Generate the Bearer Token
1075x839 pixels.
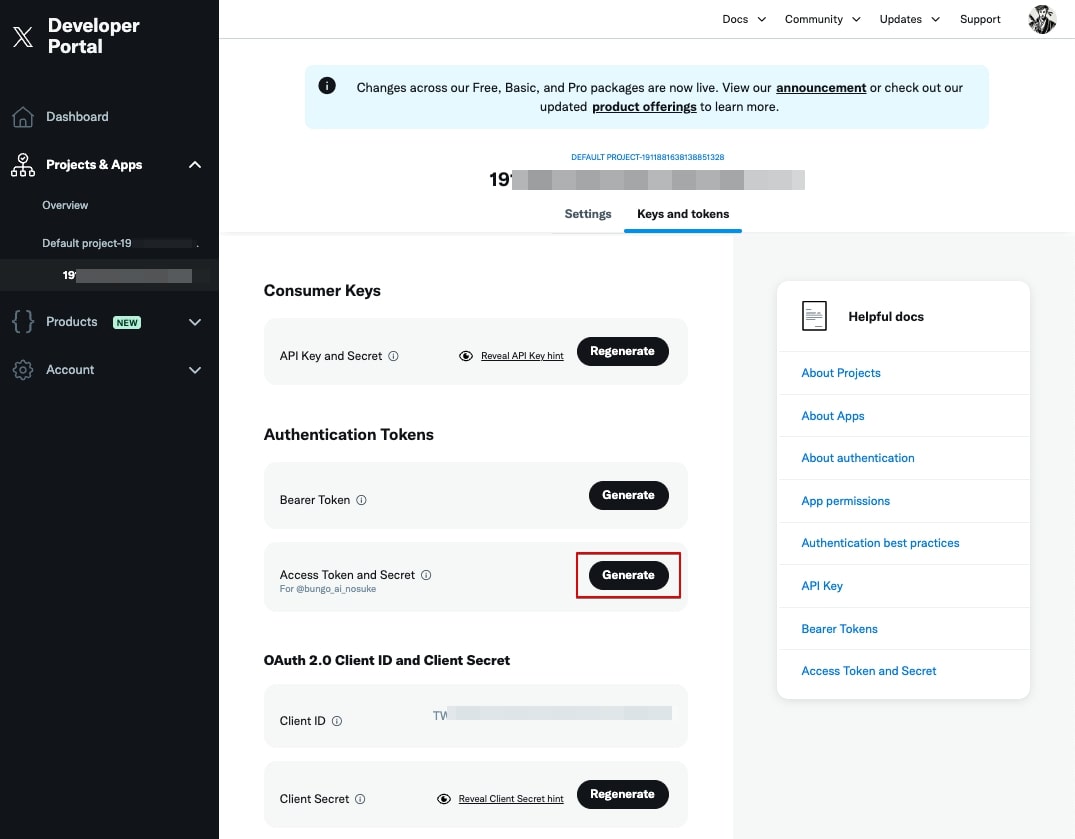click(x=628, y=495)
